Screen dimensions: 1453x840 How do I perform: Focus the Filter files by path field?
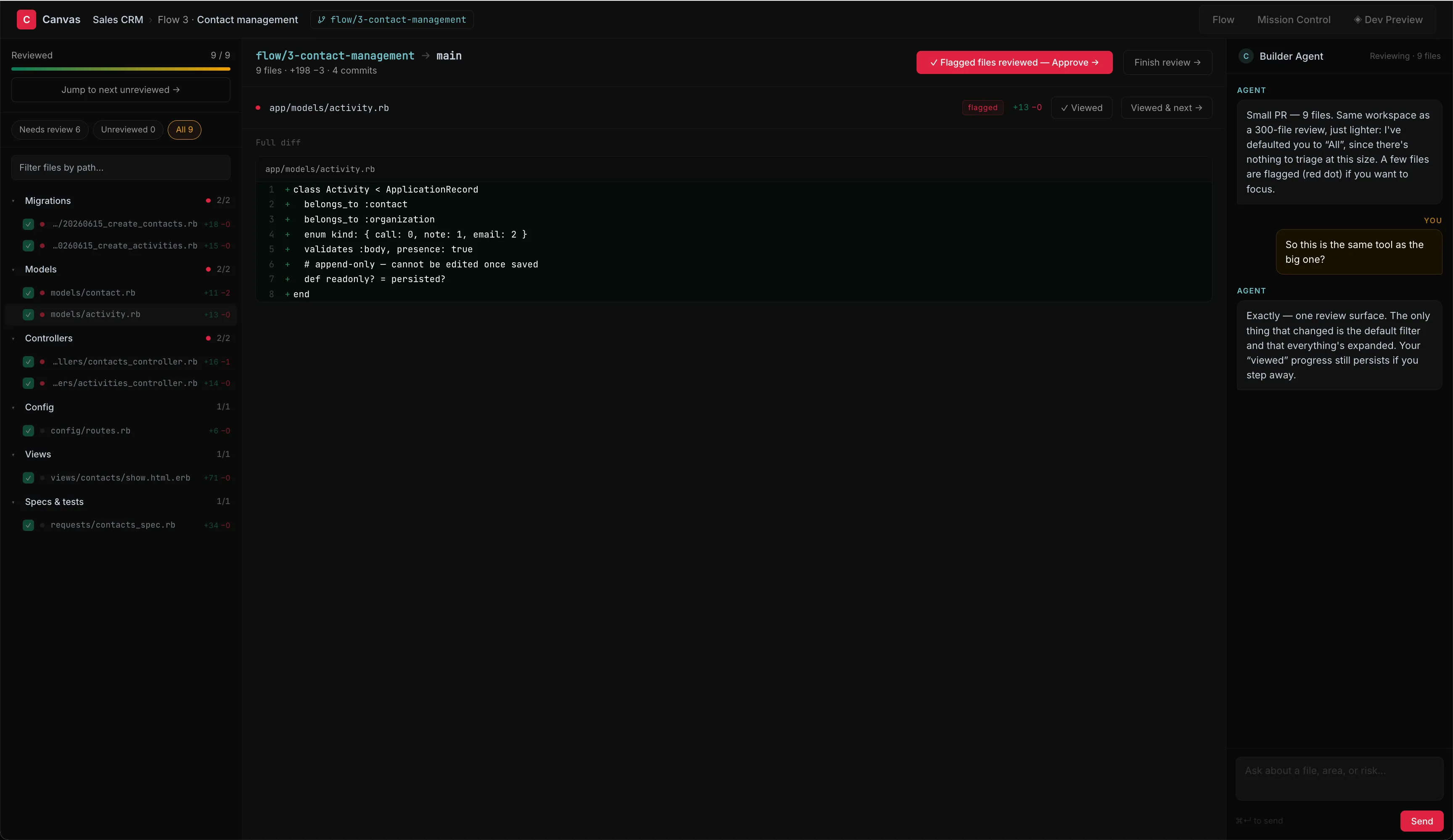click(x=121, y=168)
